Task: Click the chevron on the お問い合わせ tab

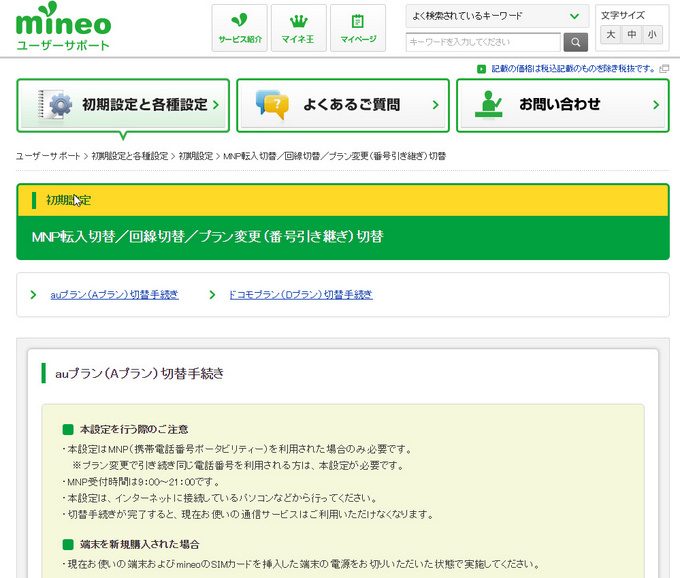Action: (x=656, y=105)
